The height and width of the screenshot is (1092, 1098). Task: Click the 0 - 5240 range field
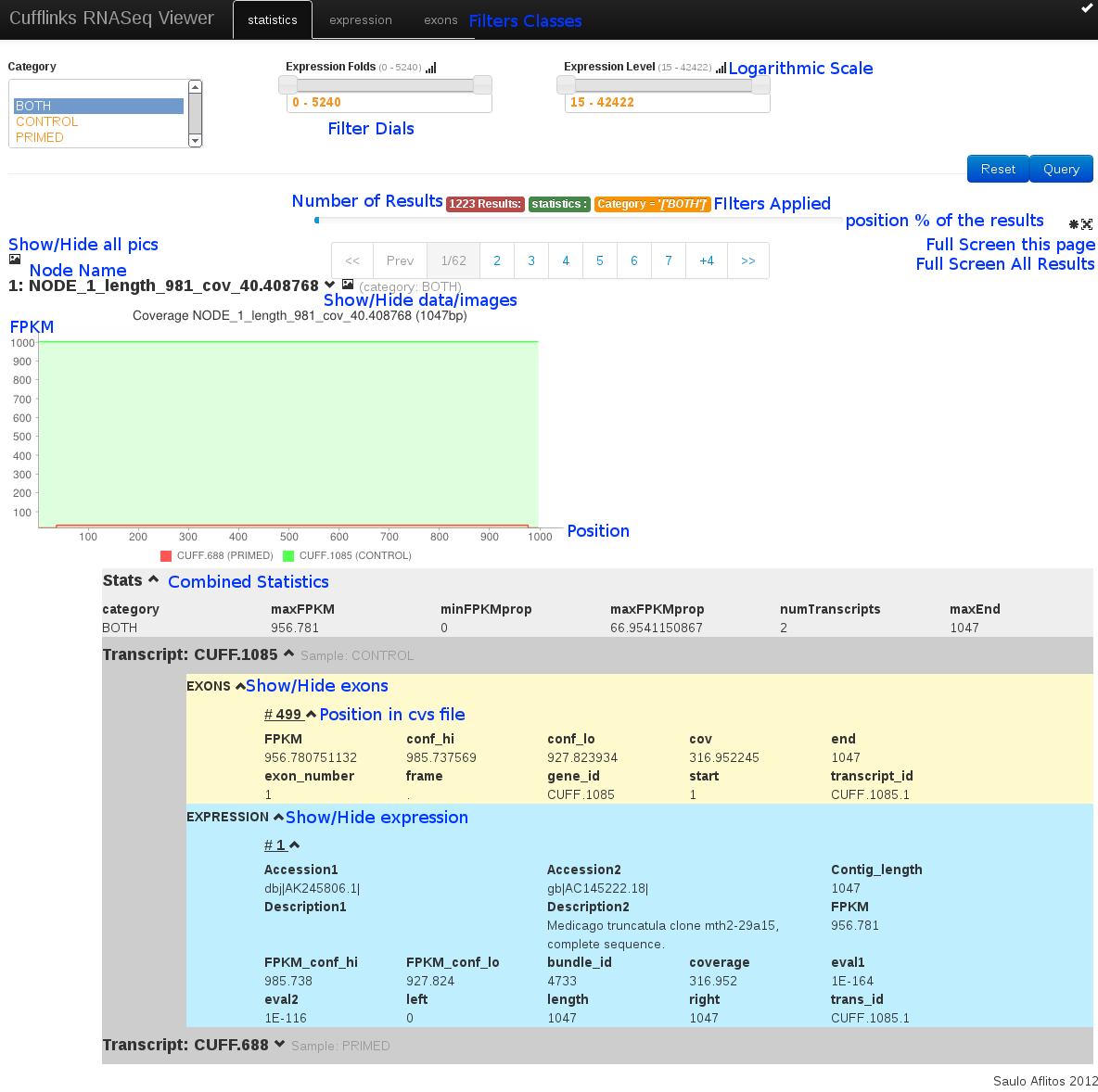click(x=389, y=102)
